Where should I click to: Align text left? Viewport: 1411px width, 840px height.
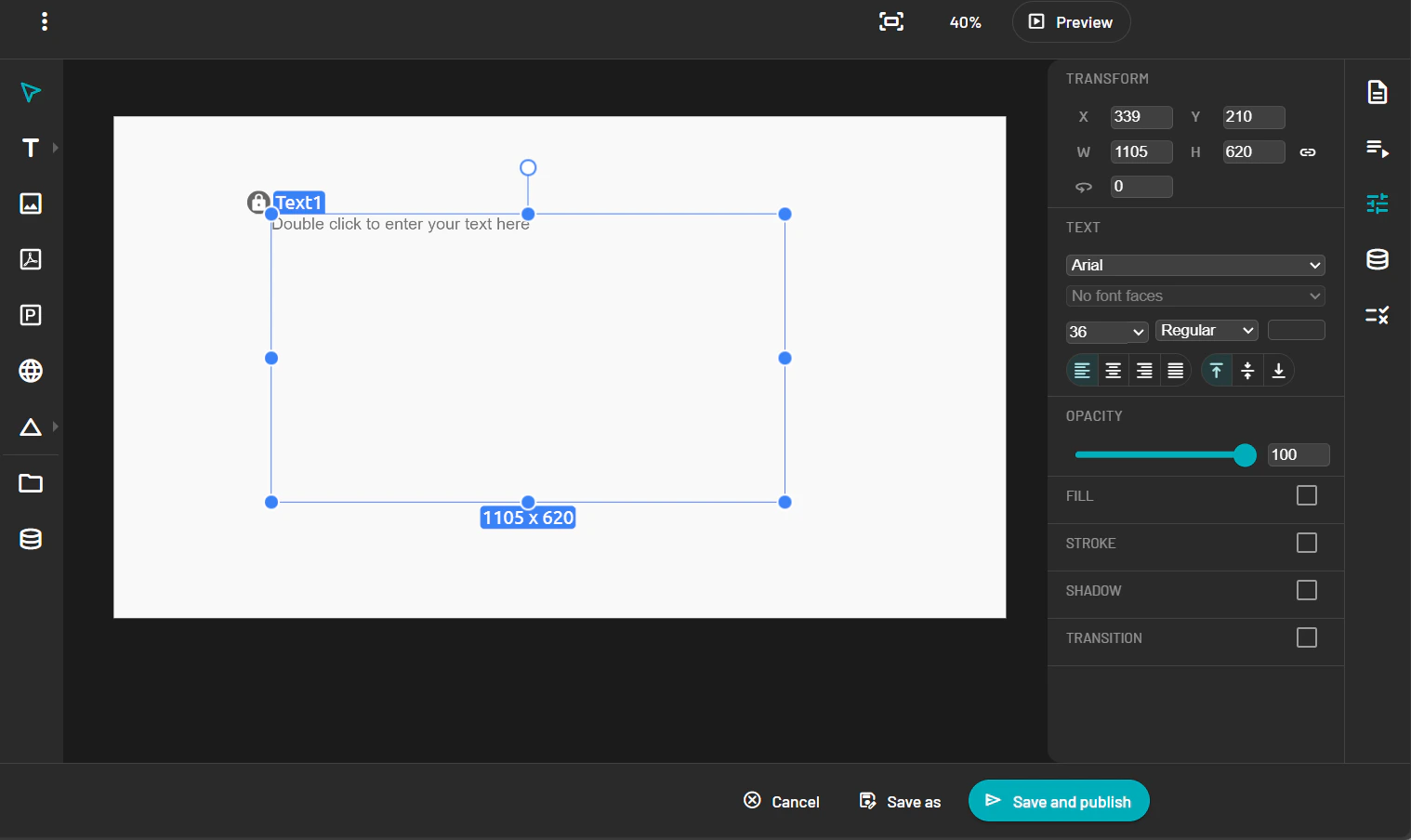pos(1082,371)
